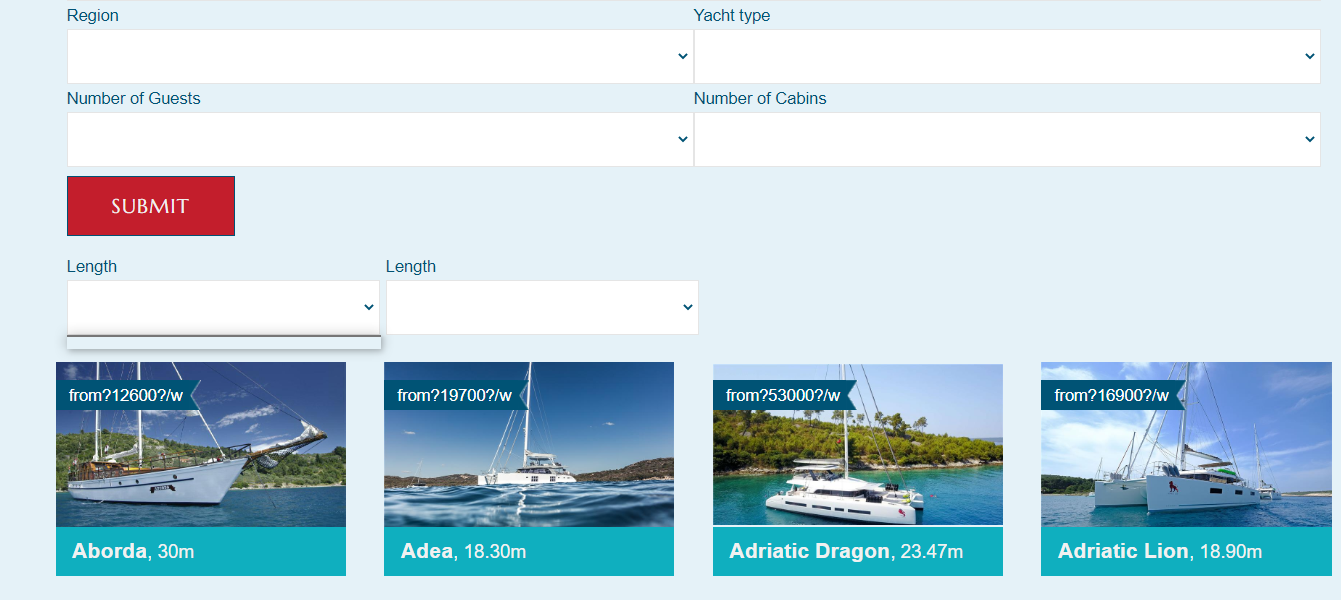Open the Region dropdown
The image size is (1341, 600).
380,56
